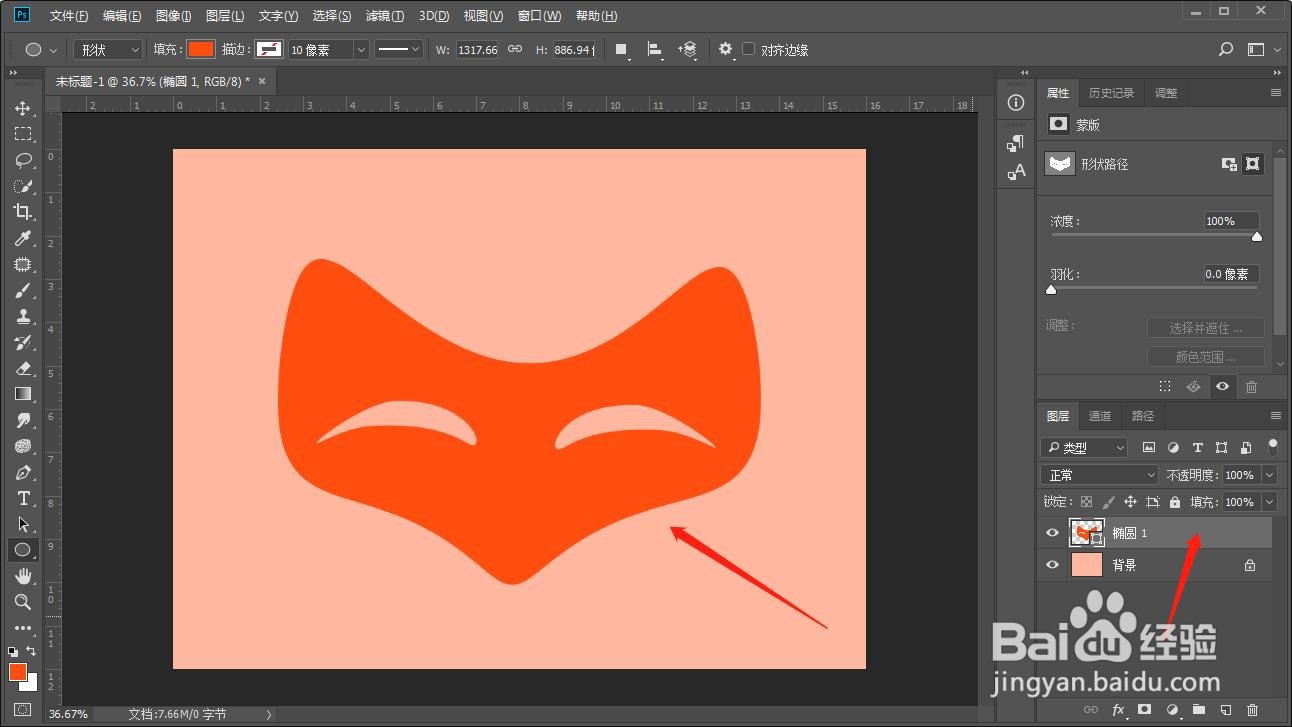
Task: Toggle the layer filter on/off switch
Action: [1273, 446]
